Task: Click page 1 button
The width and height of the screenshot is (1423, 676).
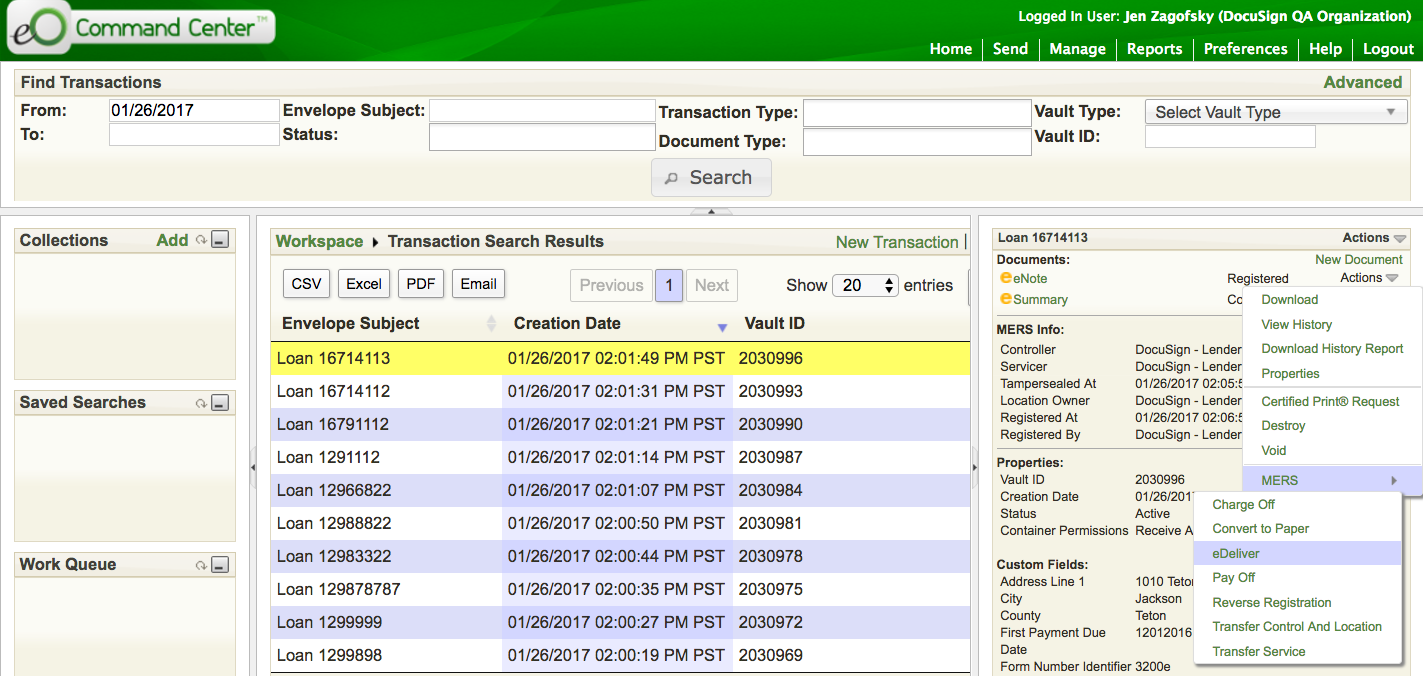Action: pos(669,285)
